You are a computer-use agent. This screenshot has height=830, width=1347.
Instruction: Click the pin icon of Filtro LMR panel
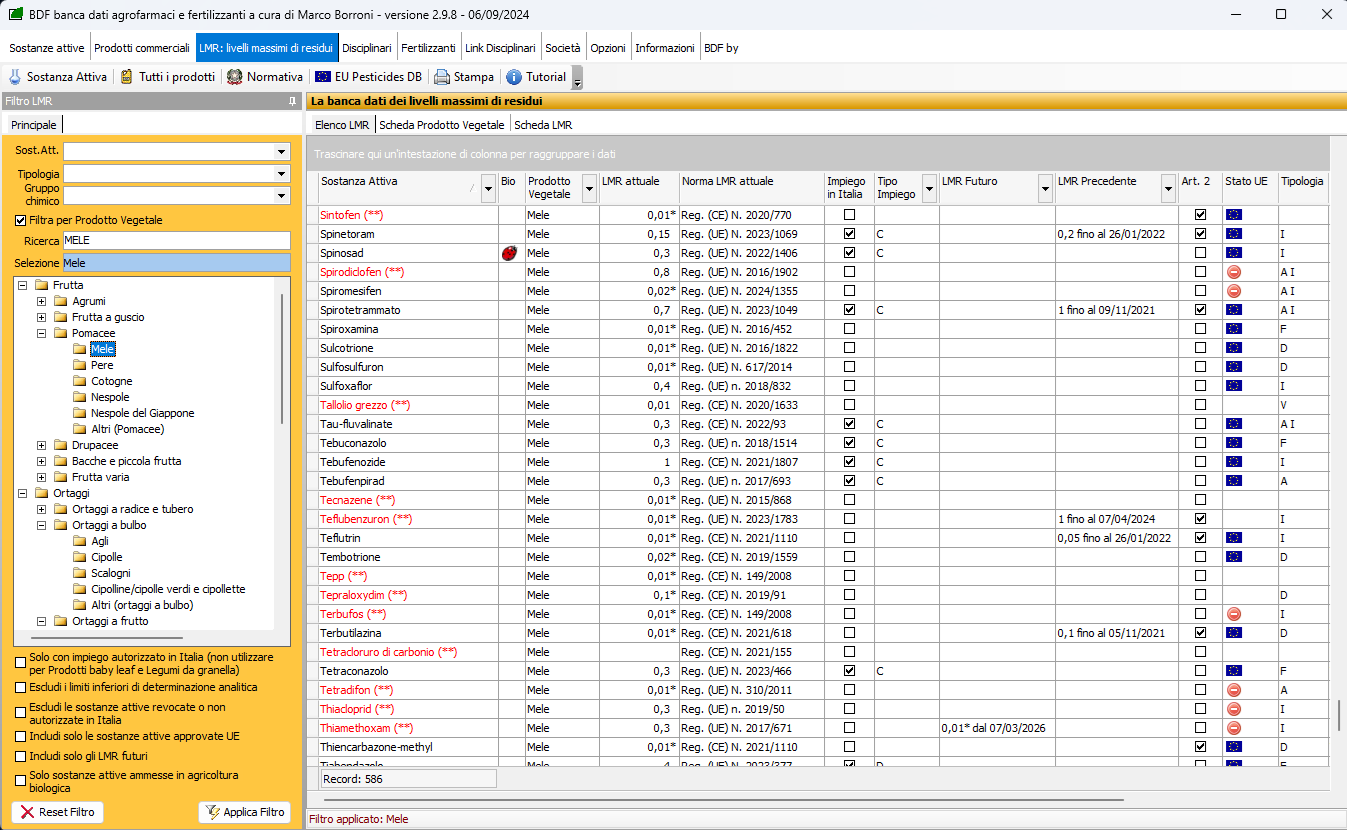click(x=292, y=101)
